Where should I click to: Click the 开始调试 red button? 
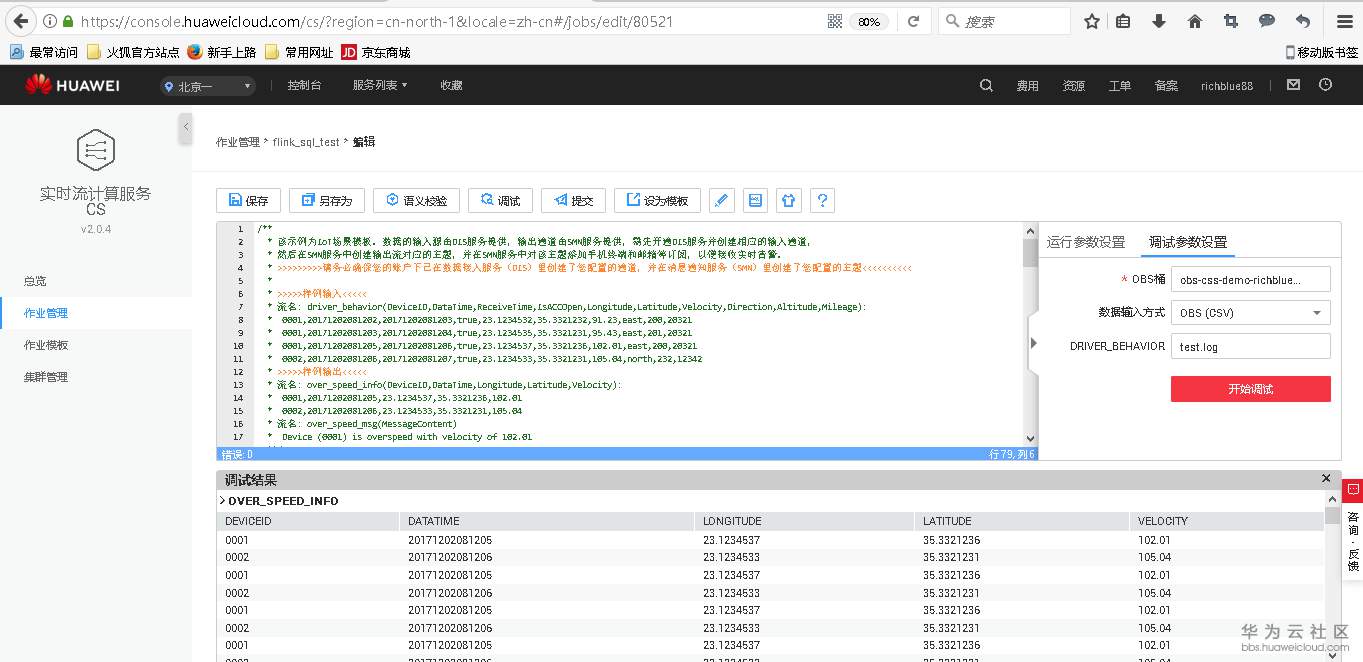(1250, 389)
